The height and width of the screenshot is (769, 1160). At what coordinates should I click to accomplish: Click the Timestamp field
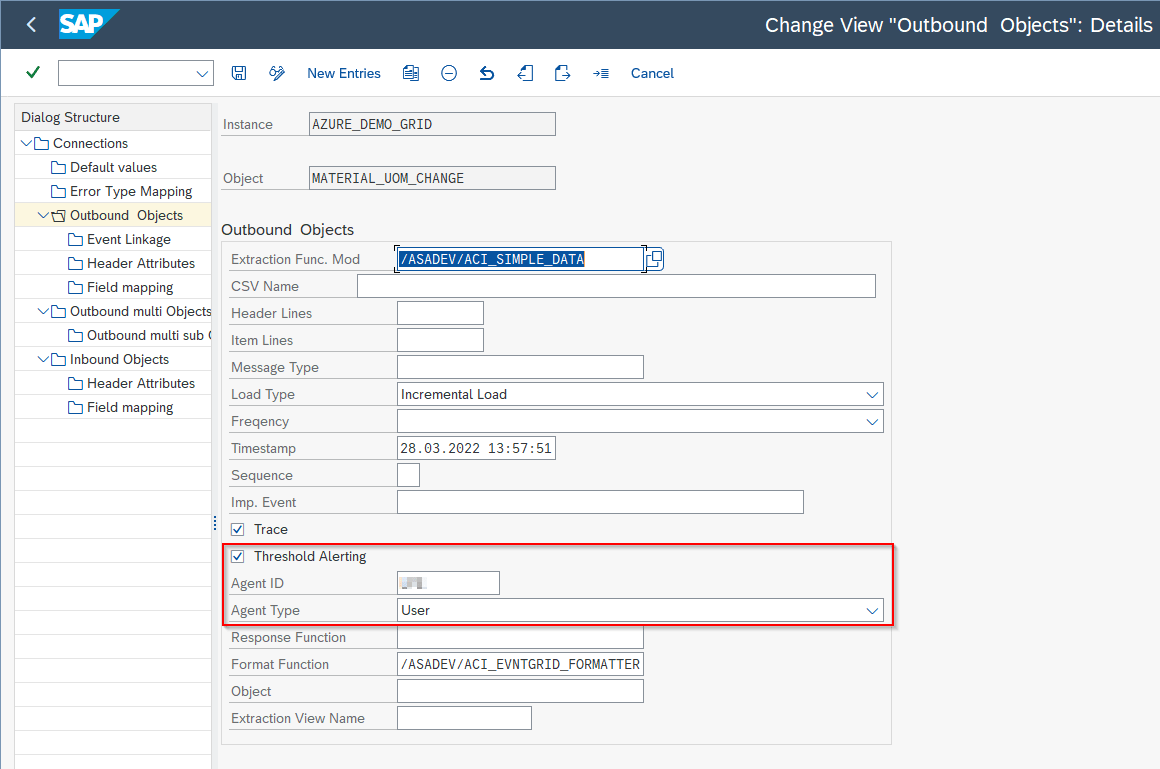(476, 449)
